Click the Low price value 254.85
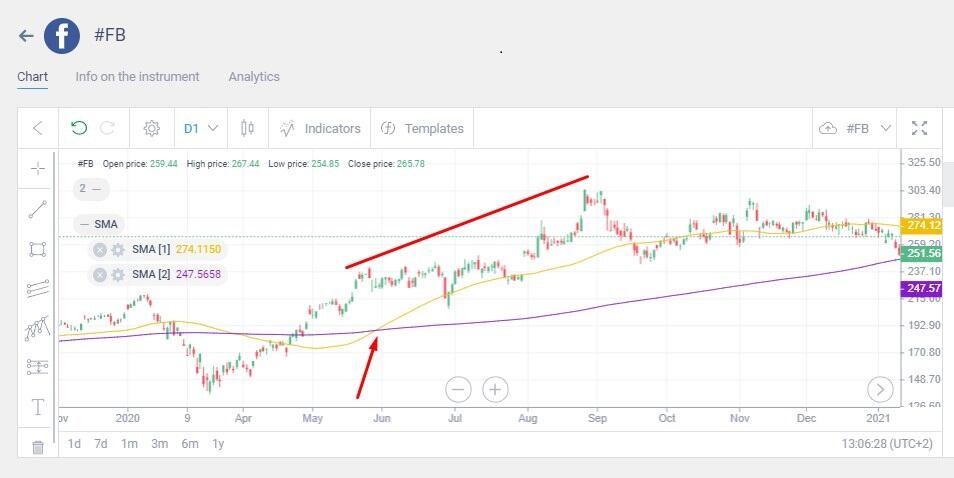 (325, 164)
